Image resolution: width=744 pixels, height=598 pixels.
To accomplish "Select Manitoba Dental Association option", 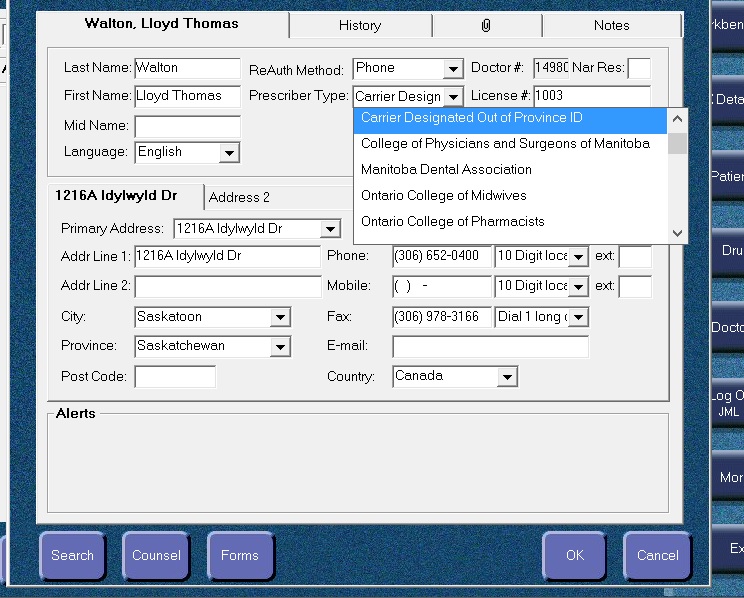I will [x=446, y=169].
